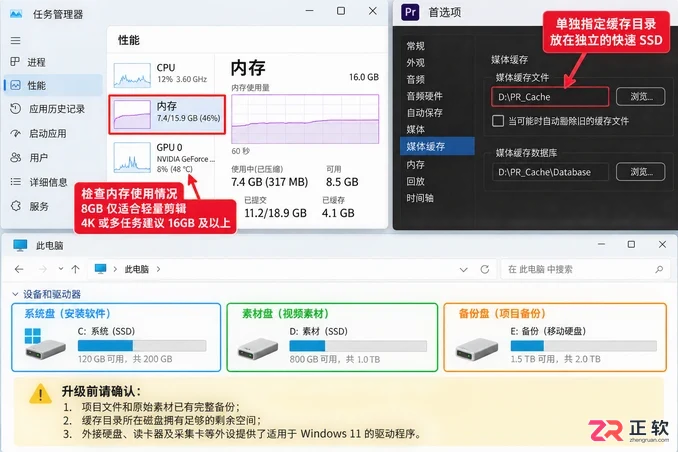Click the large 内存使用量 graph

click(305, 119)
